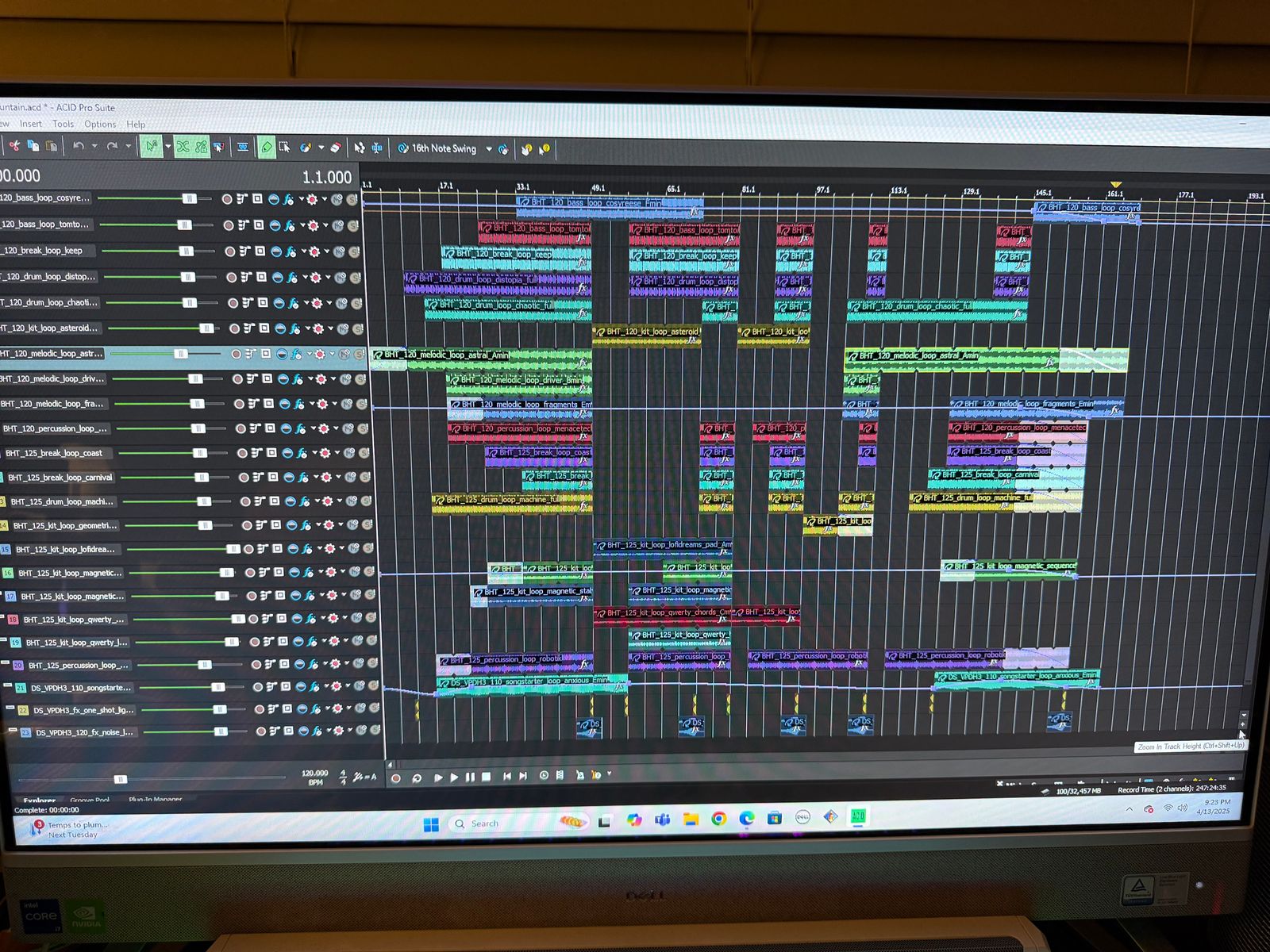The width and height of the screenshot is (1270, 952).
Task: Open the Insert menu
Action: coord(31,124)
